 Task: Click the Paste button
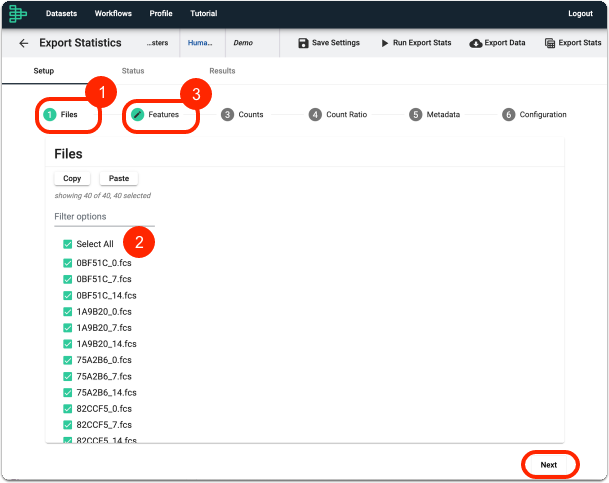(x=119, y=179)
